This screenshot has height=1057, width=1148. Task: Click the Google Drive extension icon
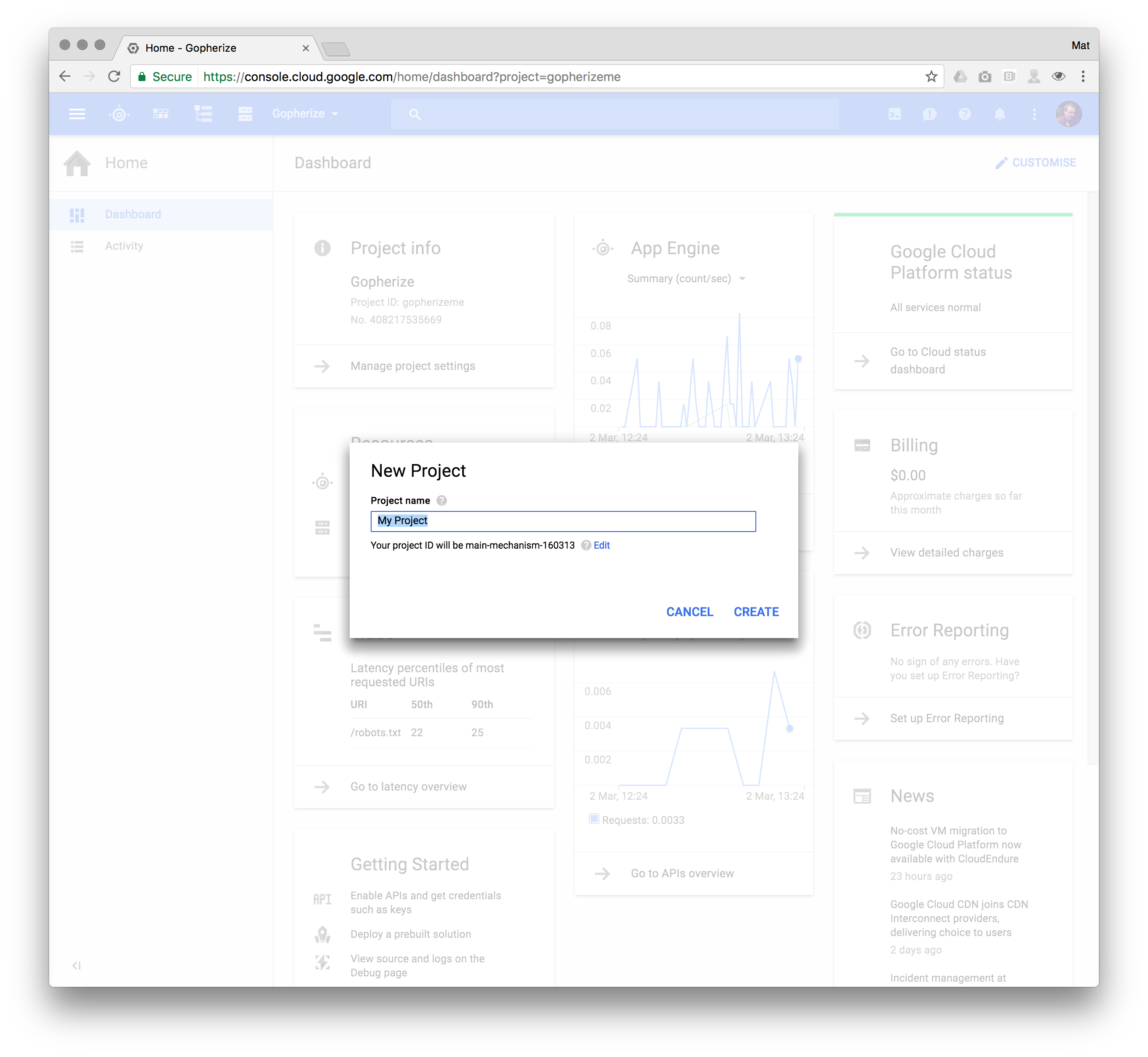click(x=960, y=77)
